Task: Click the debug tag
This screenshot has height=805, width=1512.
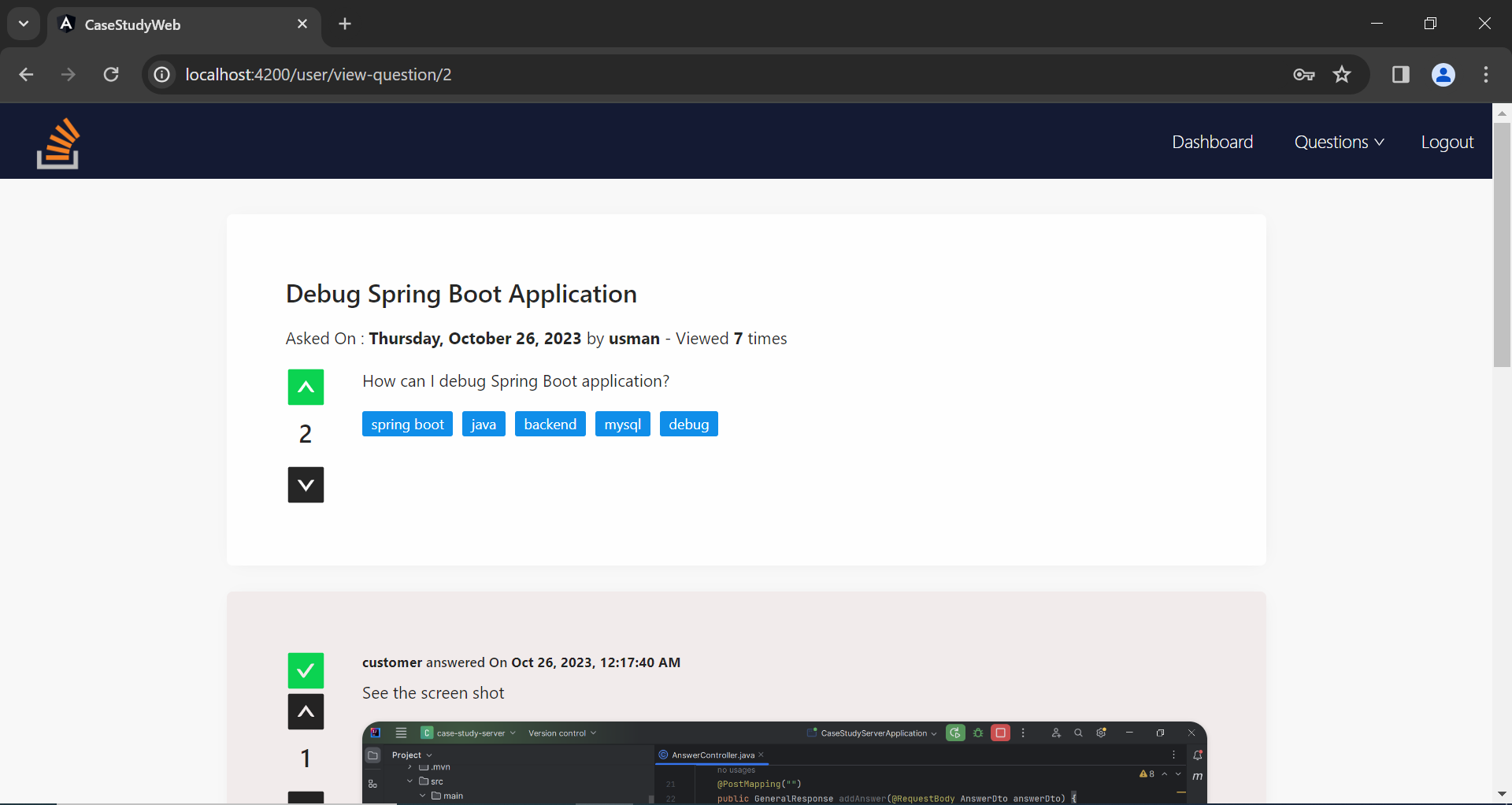Action: pyautogui.click(x=688, y=424)
